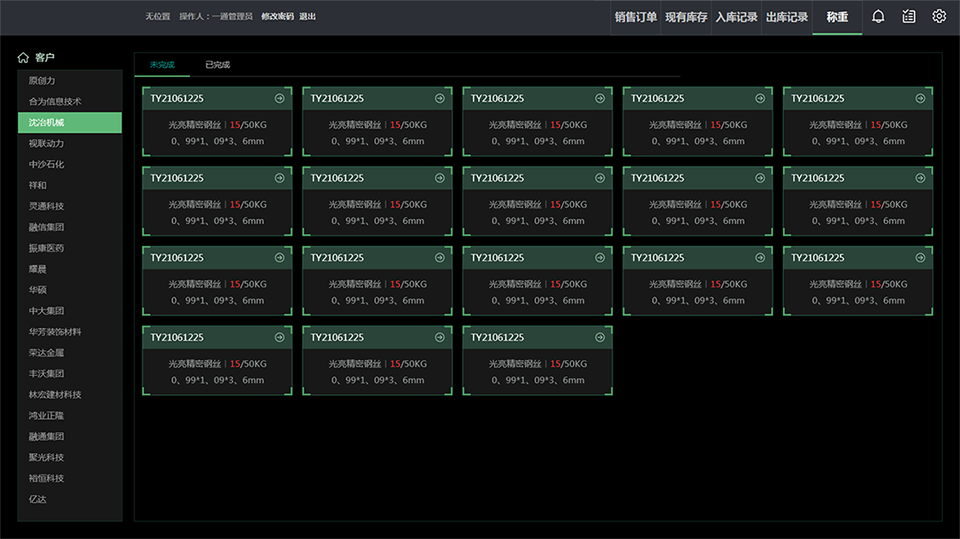The width and height of the screenshot is (960, 539).
Task: Click the arrow icon on the top-right TY21061225 card
Action: [x=920, y=98]
